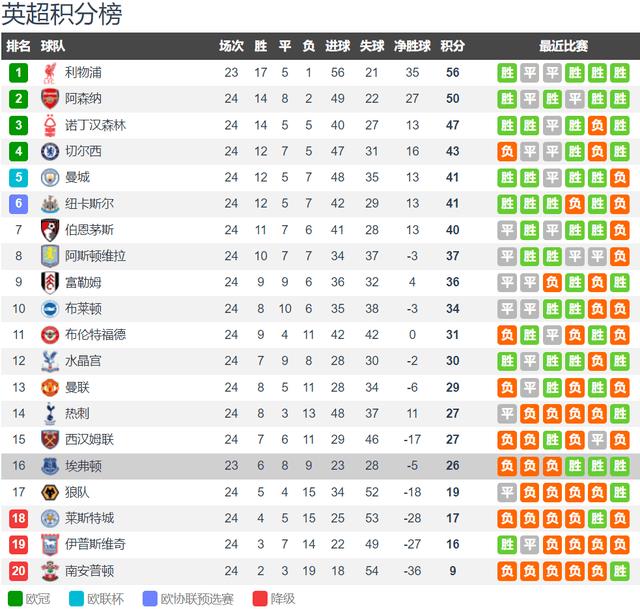Click the Arsenal club crest icon

click(50, 99)
